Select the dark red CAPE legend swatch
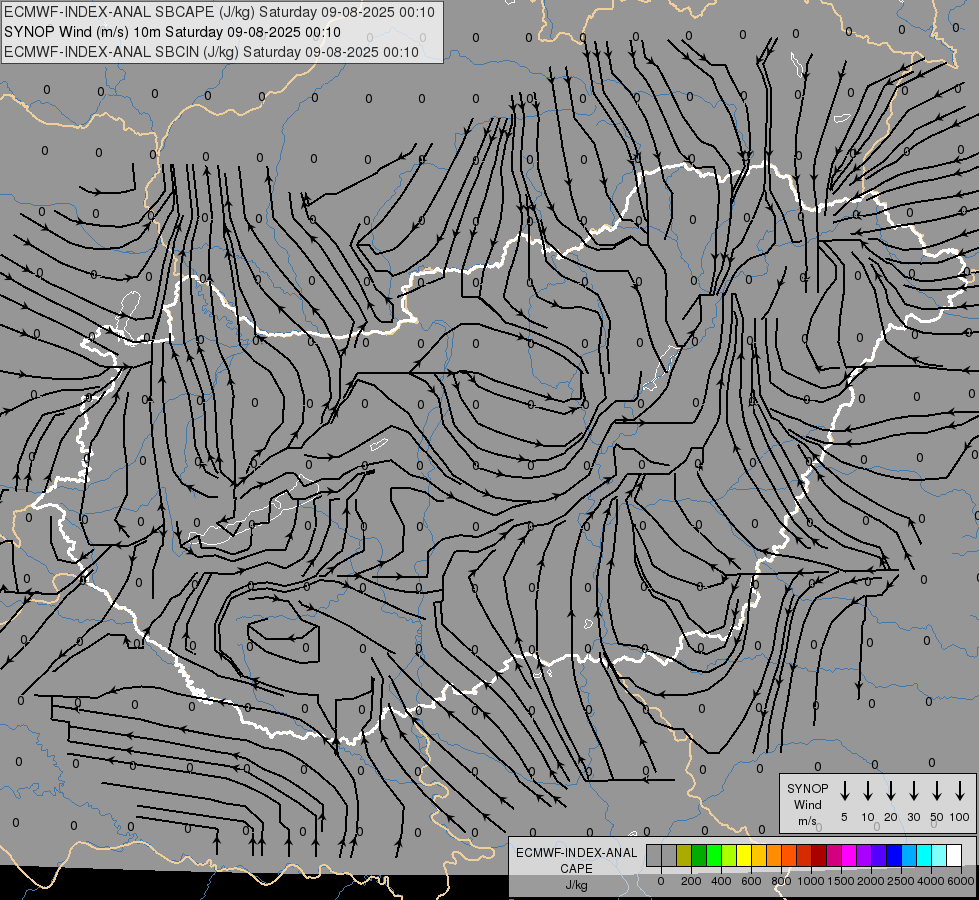This screenshot has height=900, width=979. (x=819, y=856)
